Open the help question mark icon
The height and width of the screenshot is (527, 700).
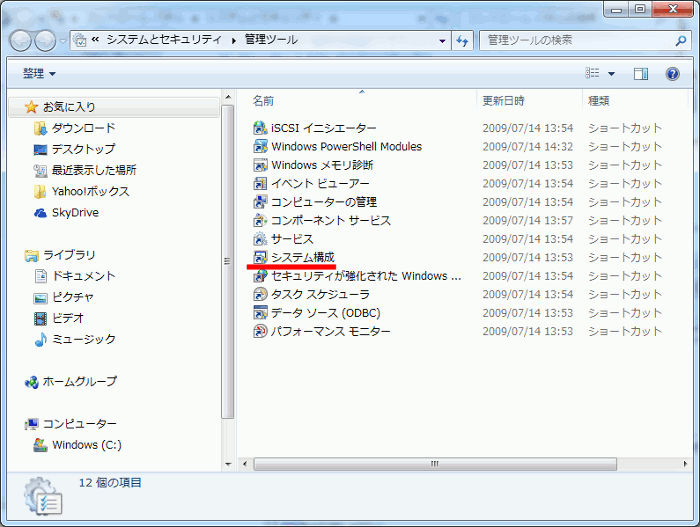pyautogui.click(x=672, y=74)
